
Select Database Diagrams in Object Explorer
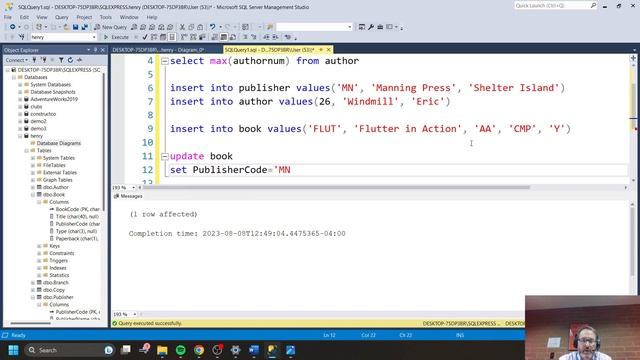(58, 143)
